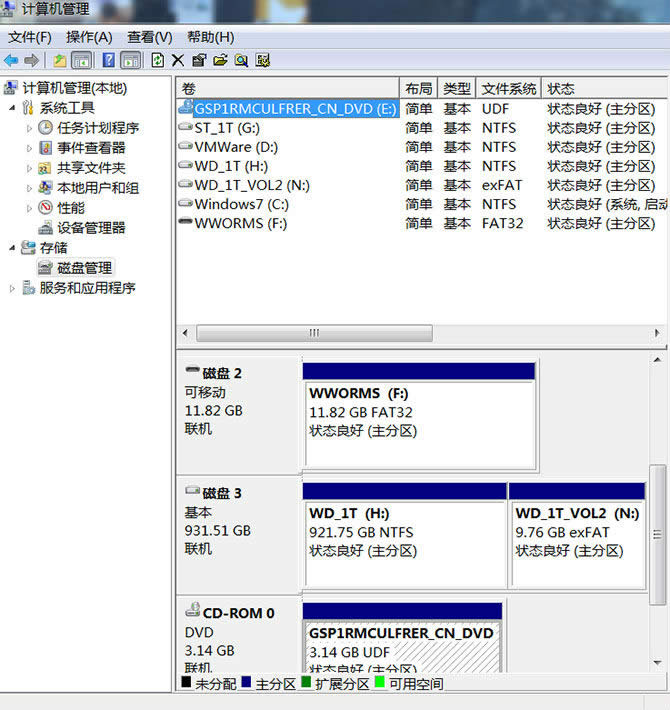
Task: Click the black X delete toolbar icon
Action: [178, 60]
